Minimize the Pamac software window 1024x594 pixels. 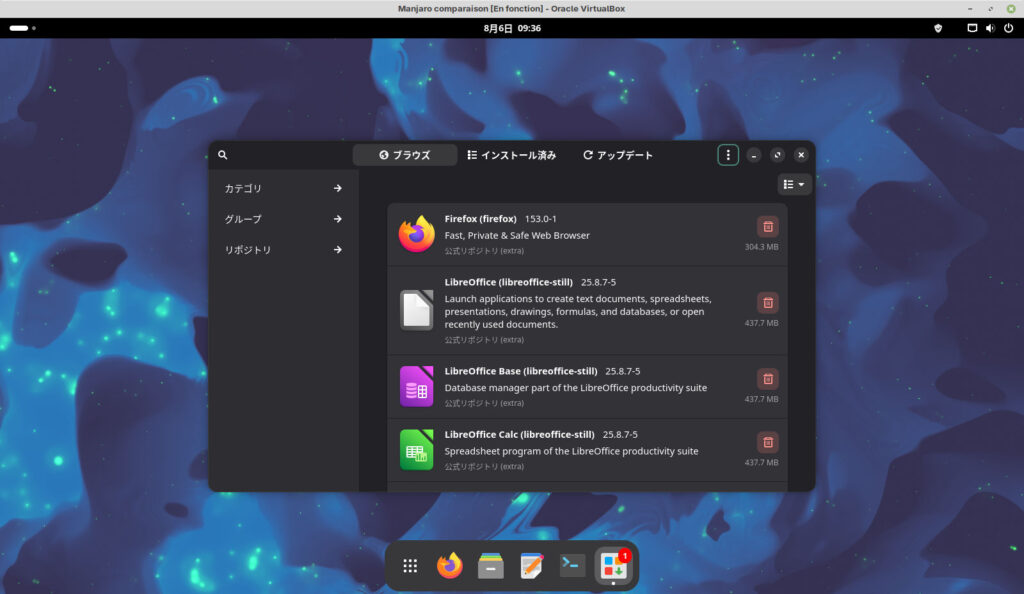click(754, 155)
